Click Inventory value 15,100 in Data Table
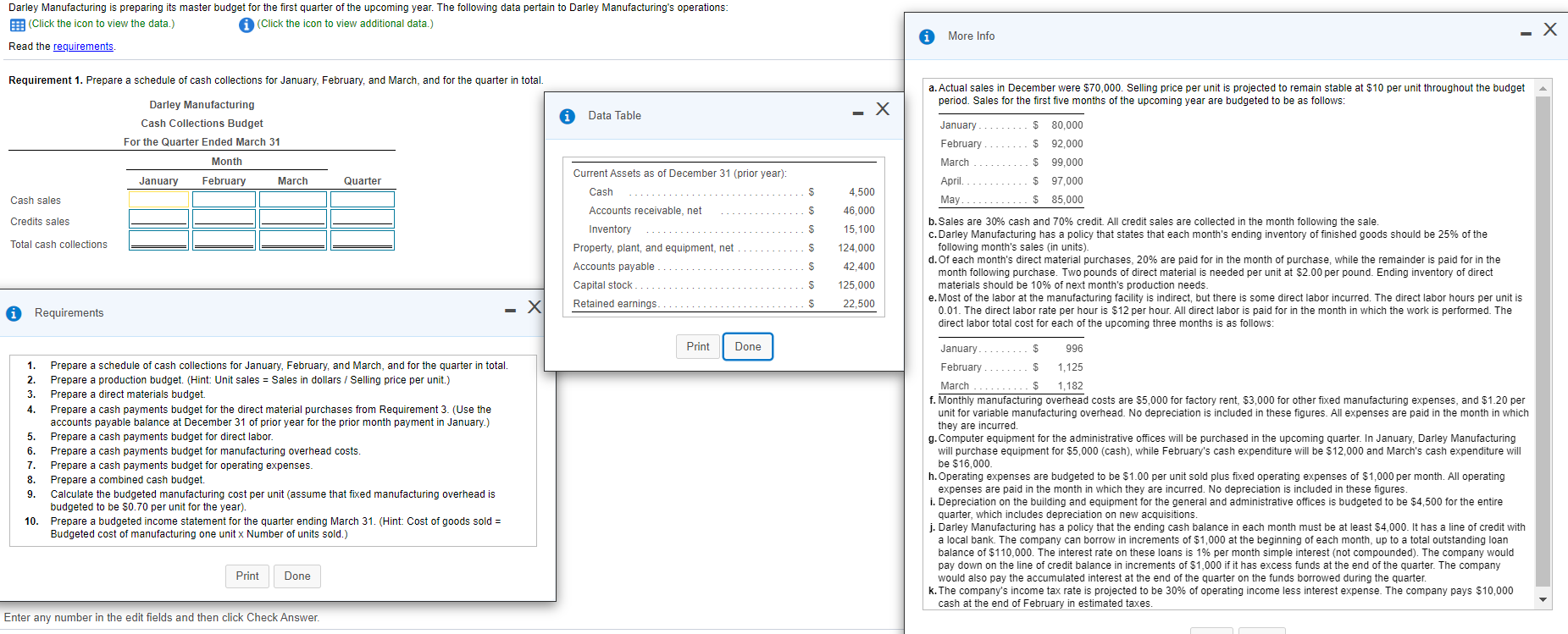Screen dimensions: 1568x634 859,229
